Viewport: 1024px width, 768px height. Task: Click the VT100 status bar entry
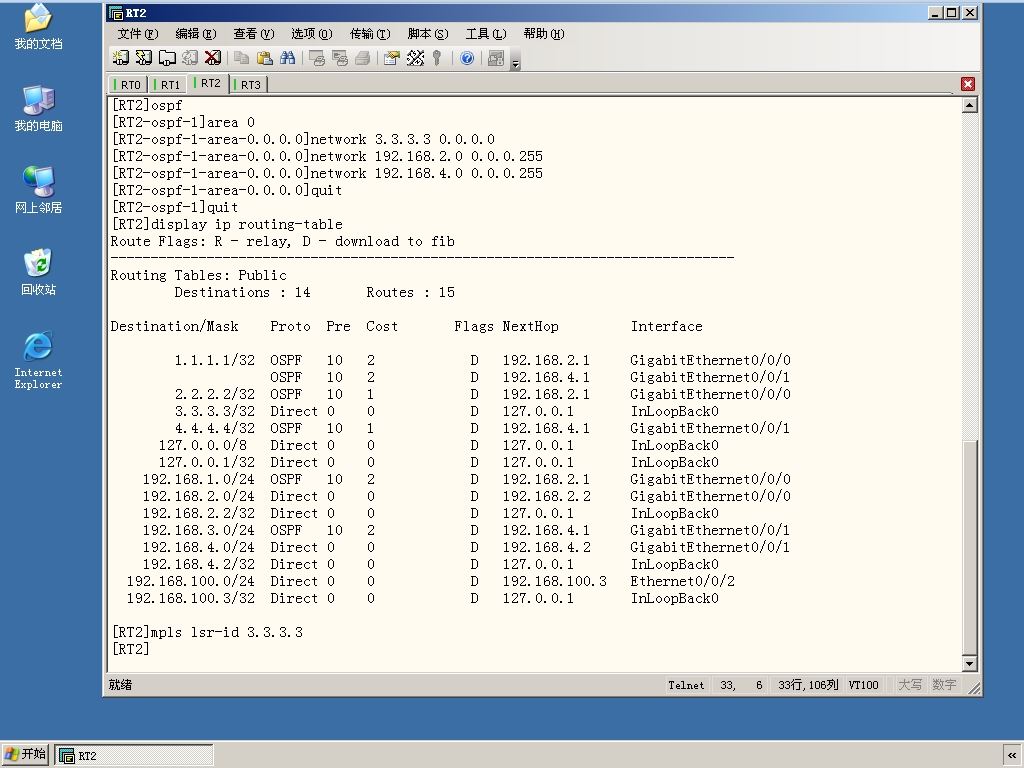[863, 684]
